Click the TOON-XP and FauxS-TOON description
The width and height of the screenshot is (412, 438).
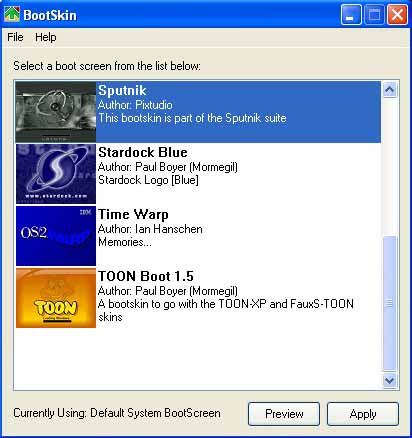tap(226, 310)
